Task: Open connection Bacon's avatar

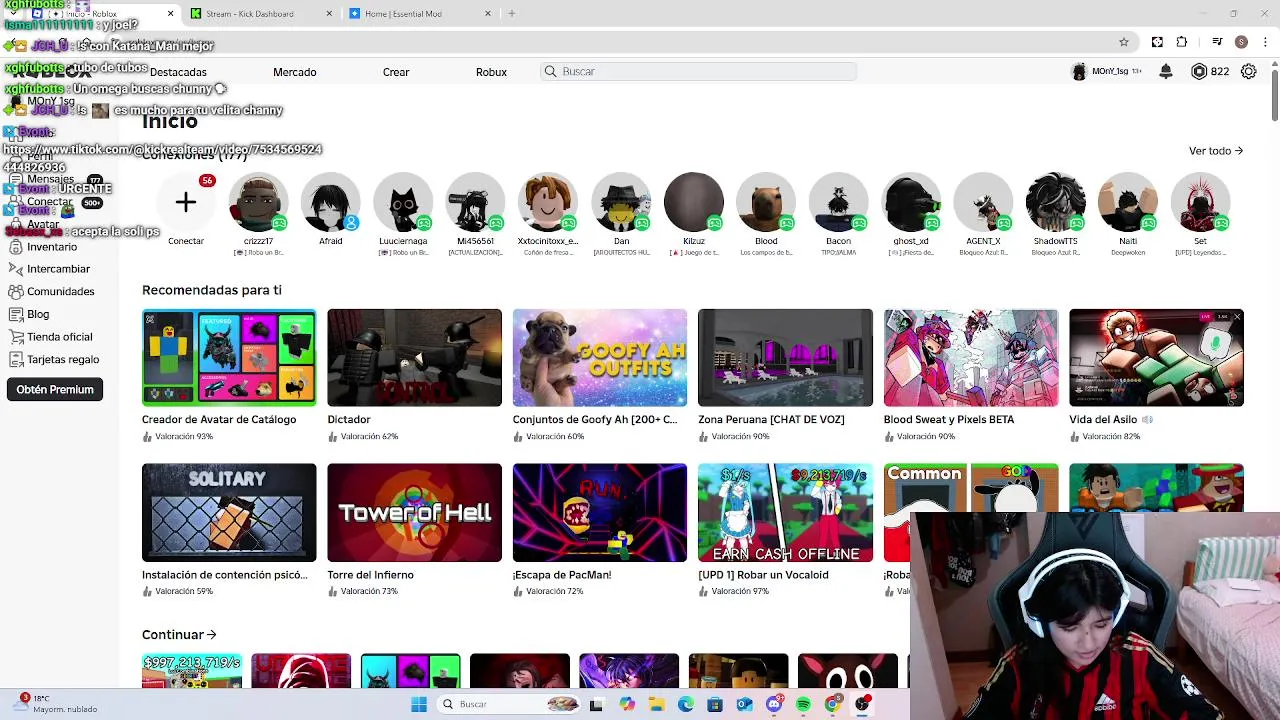Action: (838, 203)
